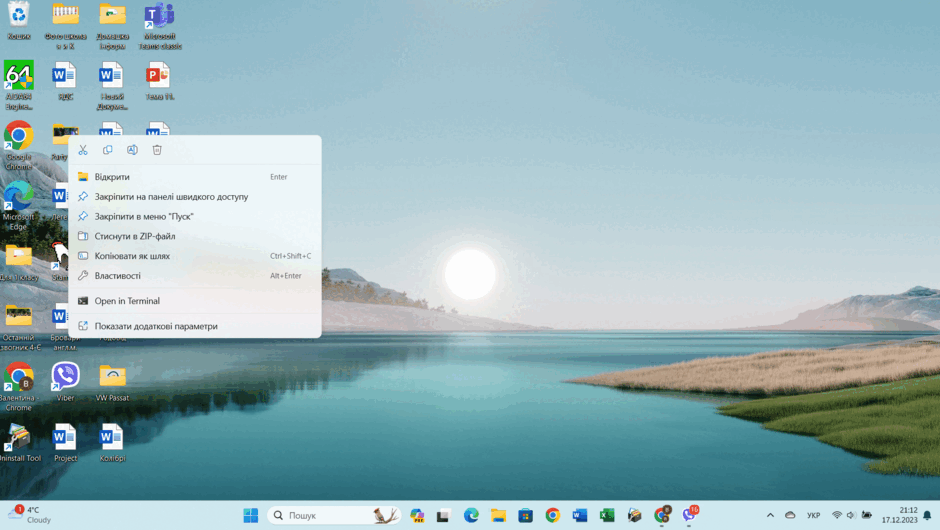Open Copilot preview from the taskbar
The width and height of the screenshot is (940, 530).
[x=417, y=515]
